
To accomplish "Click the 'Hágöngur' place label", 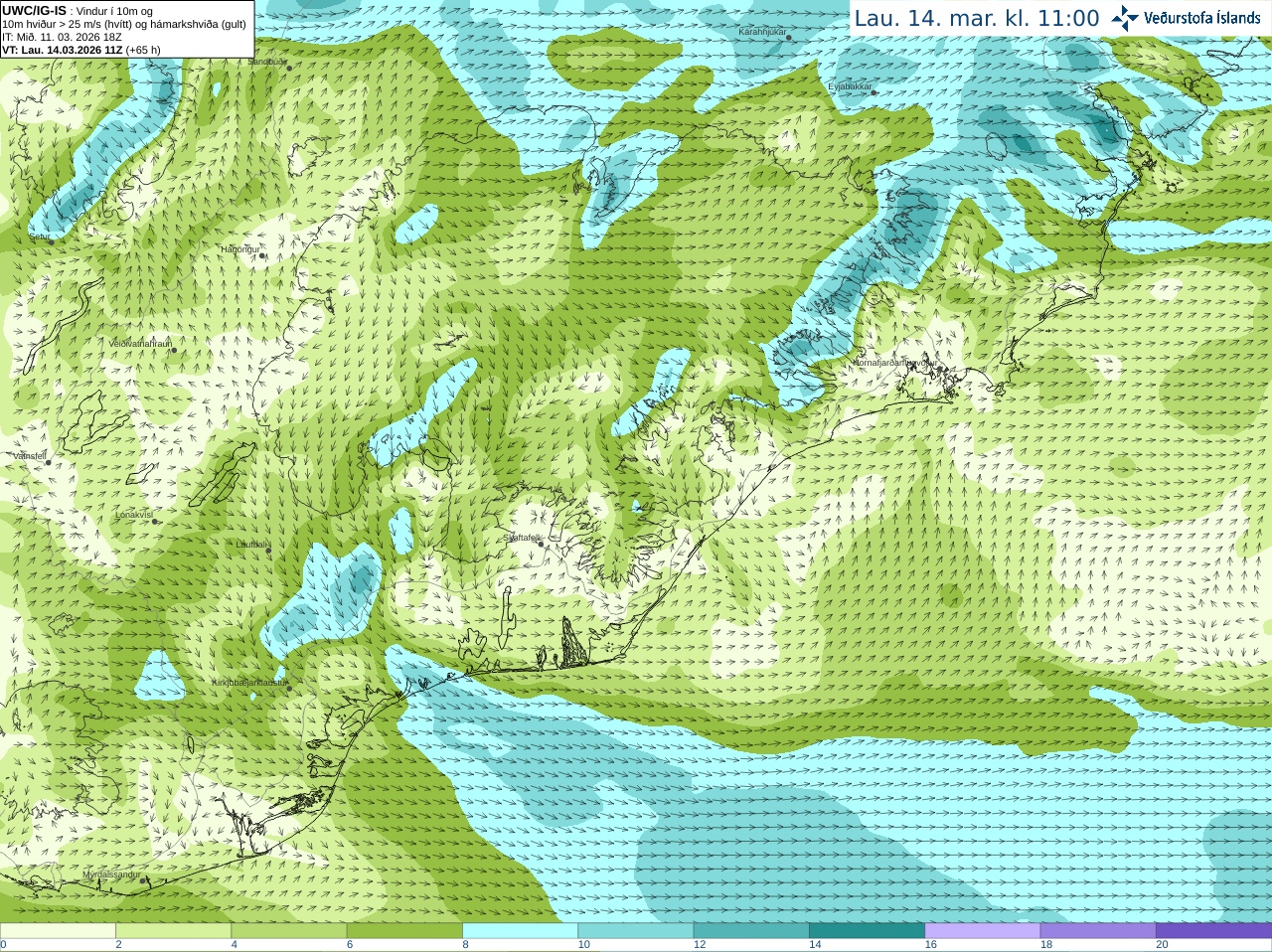I will [x=239, y=249].
